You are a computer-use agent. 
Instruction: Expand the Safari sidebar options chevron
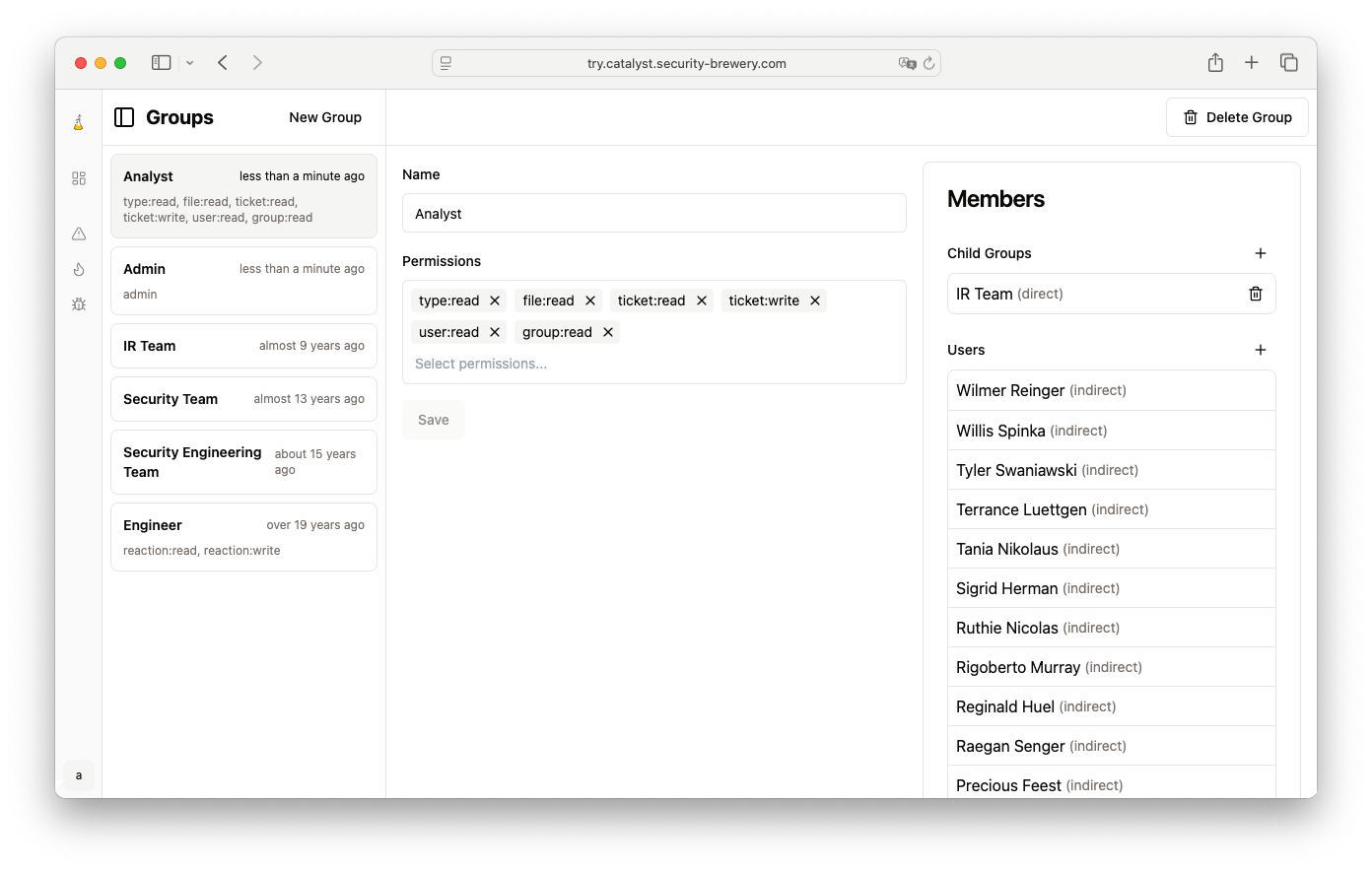click(x=189, y=63)
